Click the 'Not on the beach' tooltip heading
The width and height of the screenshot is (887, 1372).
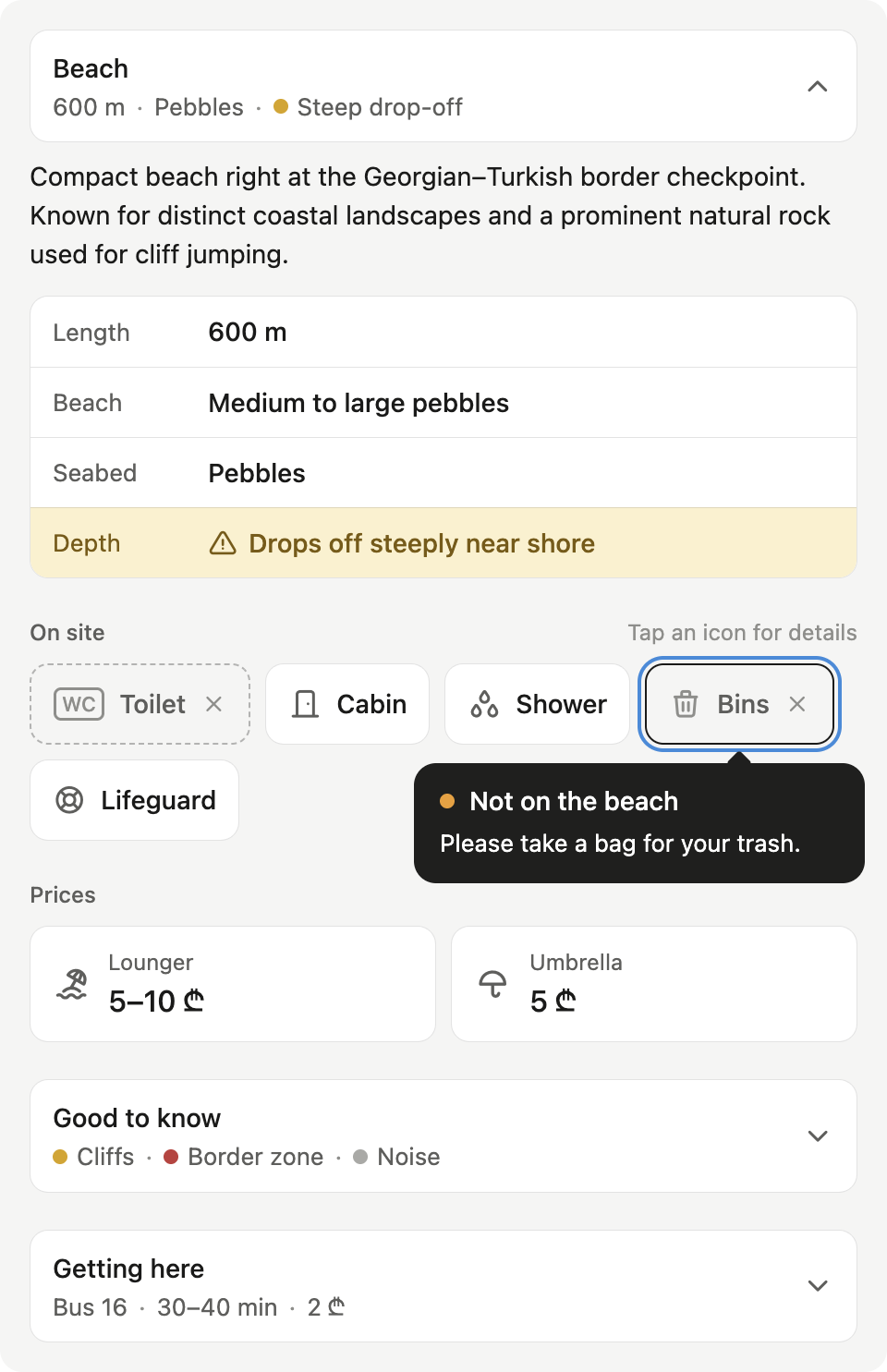(574, 801)
